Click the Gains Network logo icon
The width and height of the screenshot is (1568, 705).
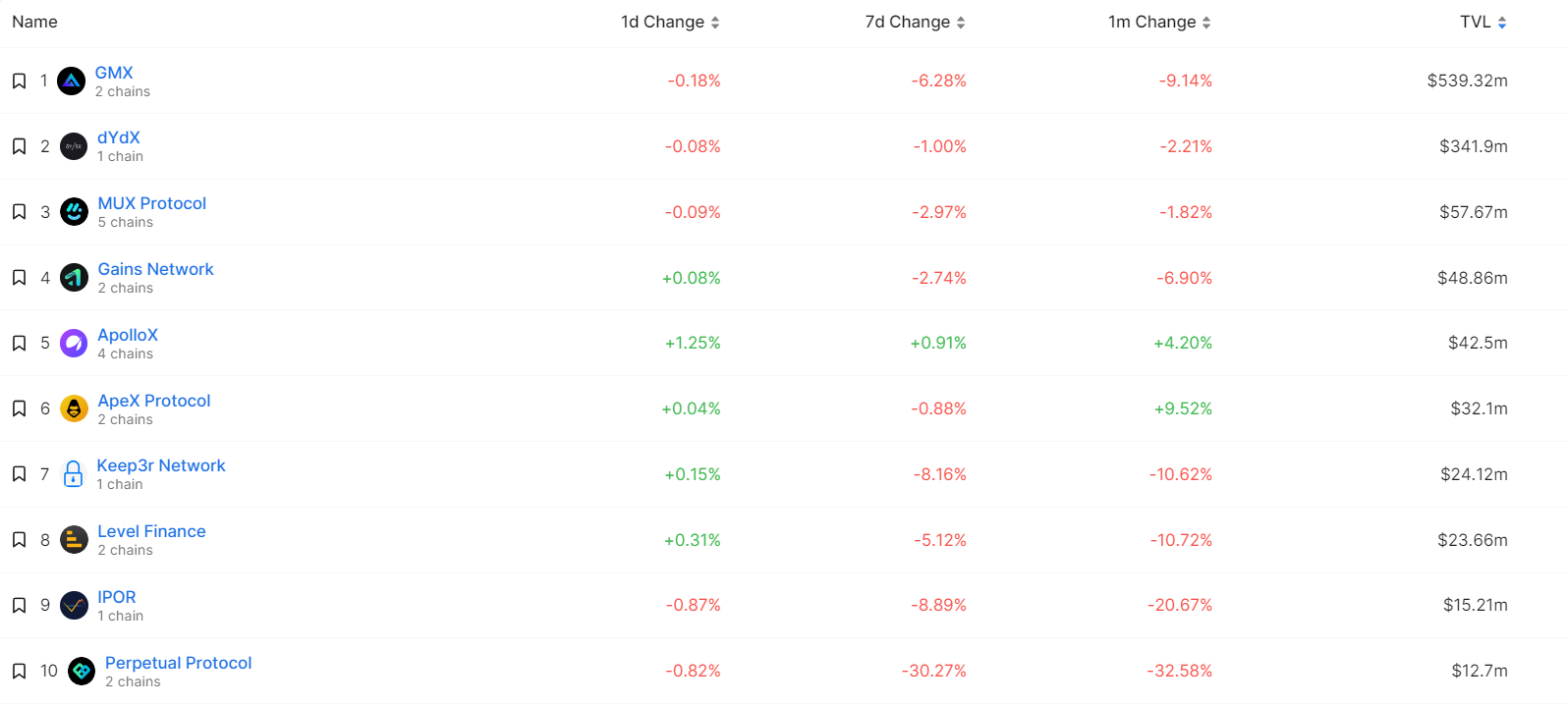74,278
